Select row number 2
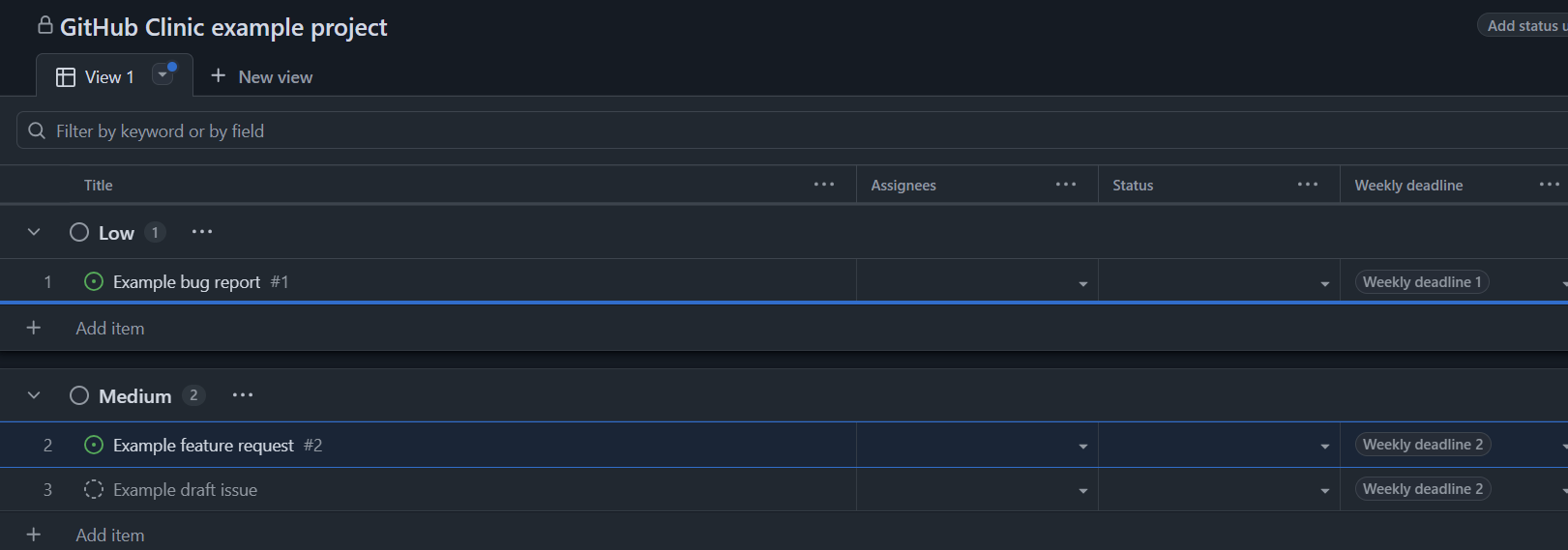 [47, 445]
